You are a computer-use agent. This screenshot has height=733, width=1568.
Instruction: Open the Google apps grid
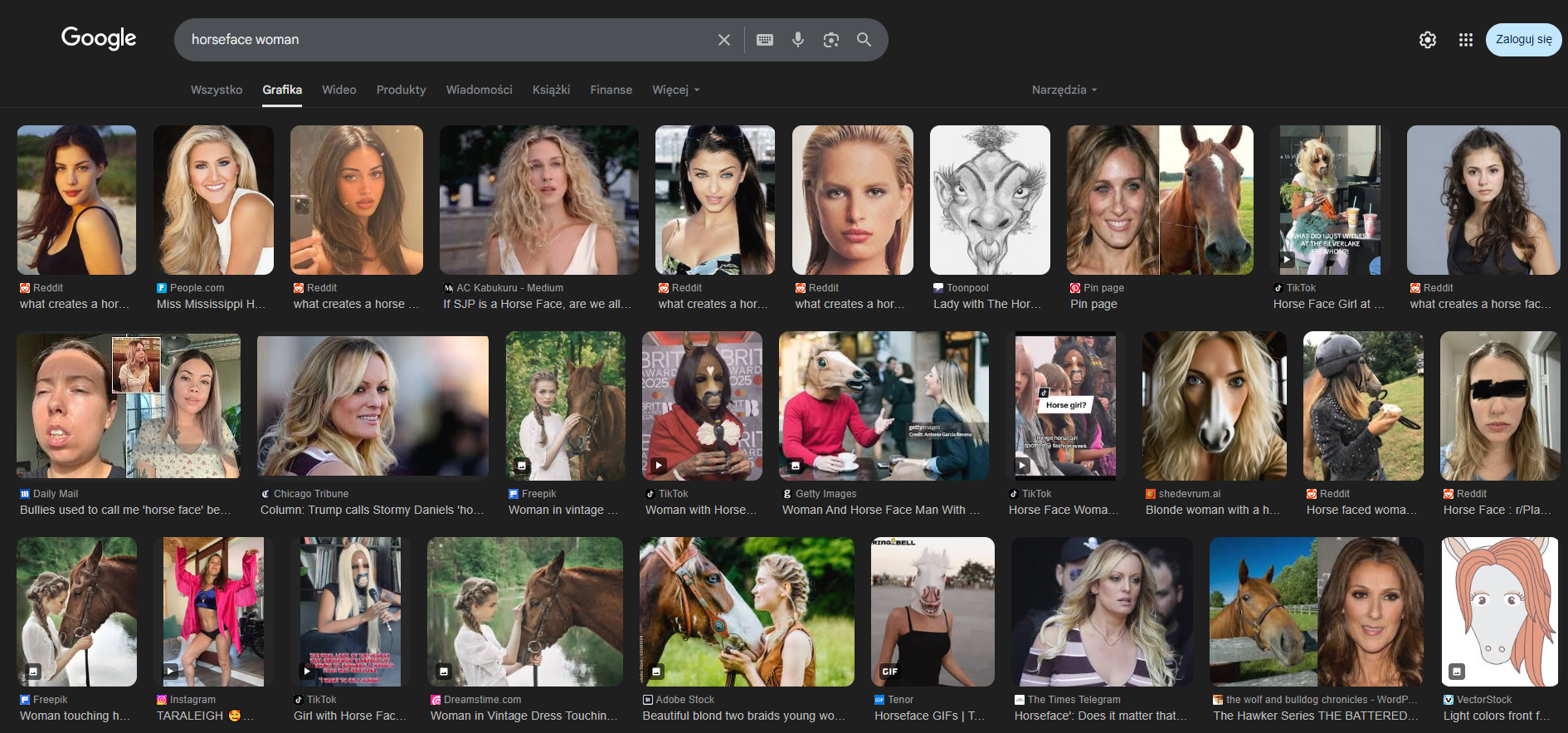1466,40
